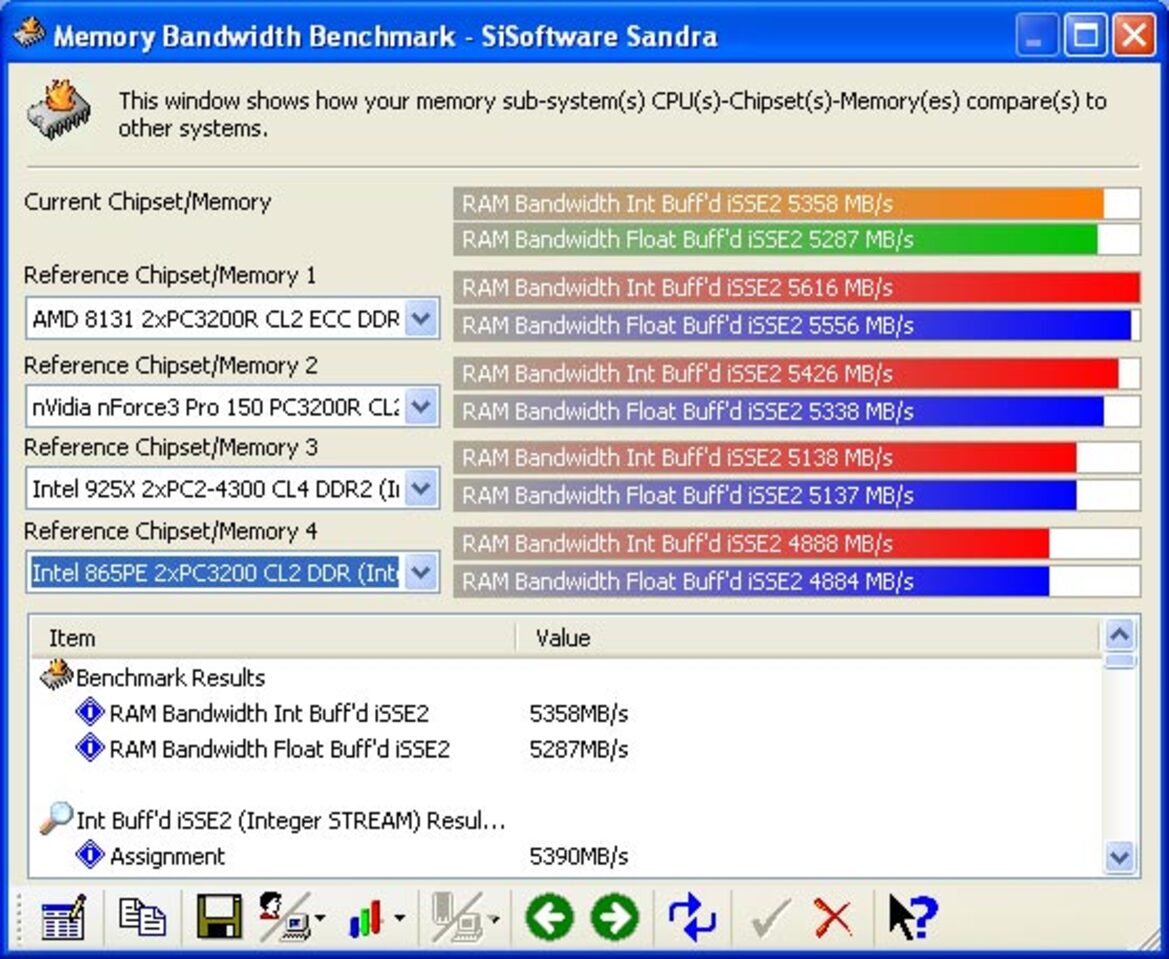Click the orange current Int 5358 MB/s bar
This screenshot has width=1169, height=959.
point(797,204)
